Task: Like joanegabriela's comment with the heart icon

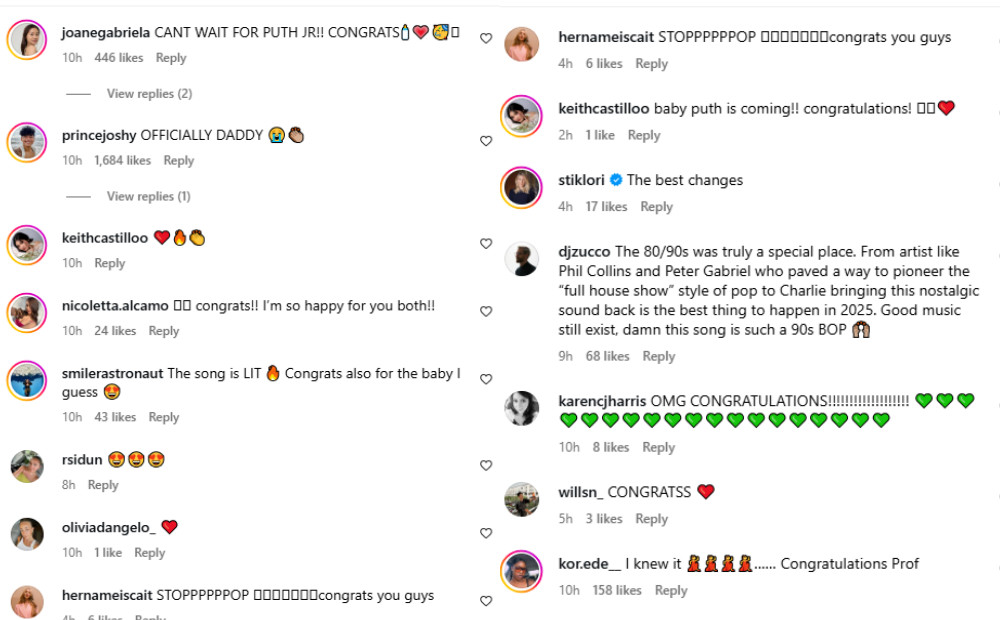Action: pyautogui.click(x=486, y=38)
